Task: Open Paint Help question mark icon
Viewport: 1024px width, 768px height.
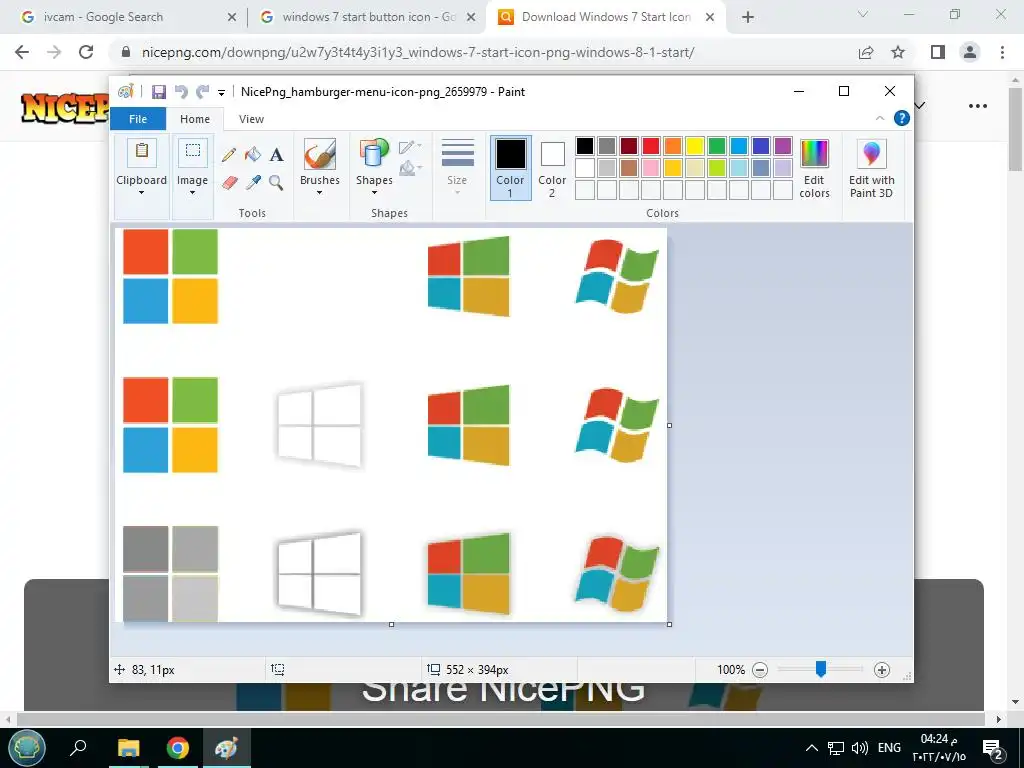Action: [902, 118]
